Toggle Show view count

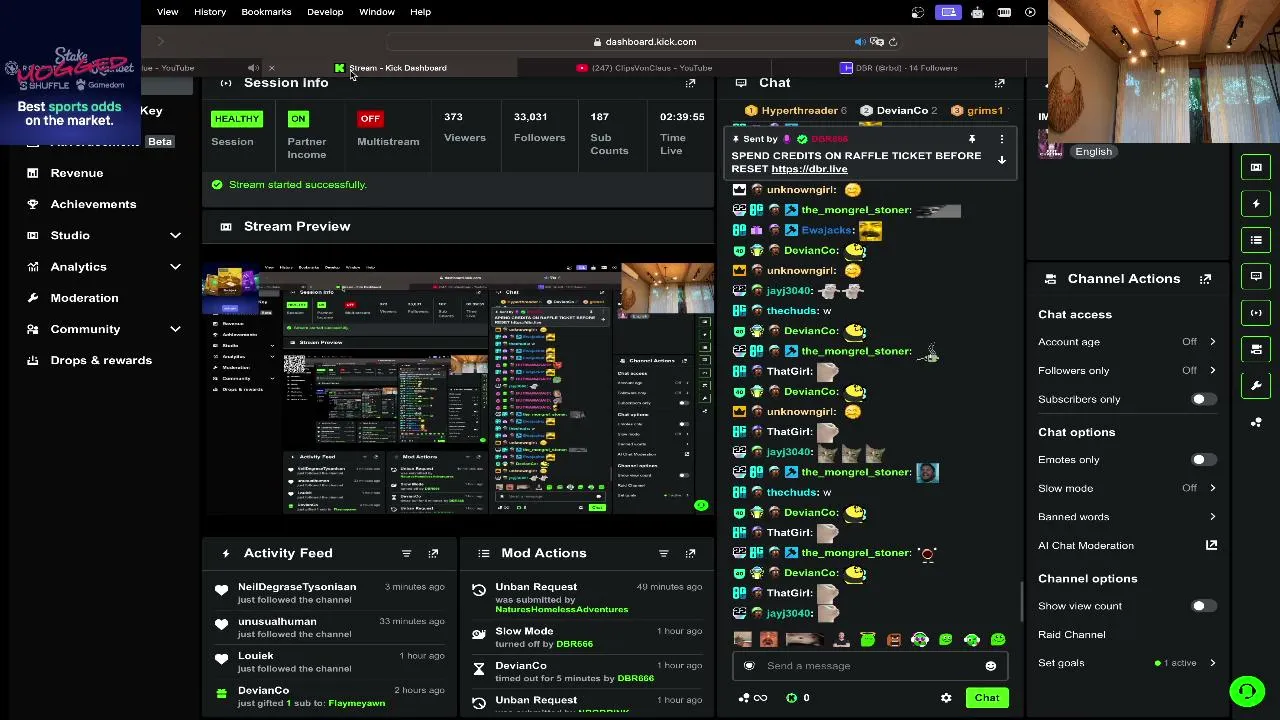tap(1204, 606)
